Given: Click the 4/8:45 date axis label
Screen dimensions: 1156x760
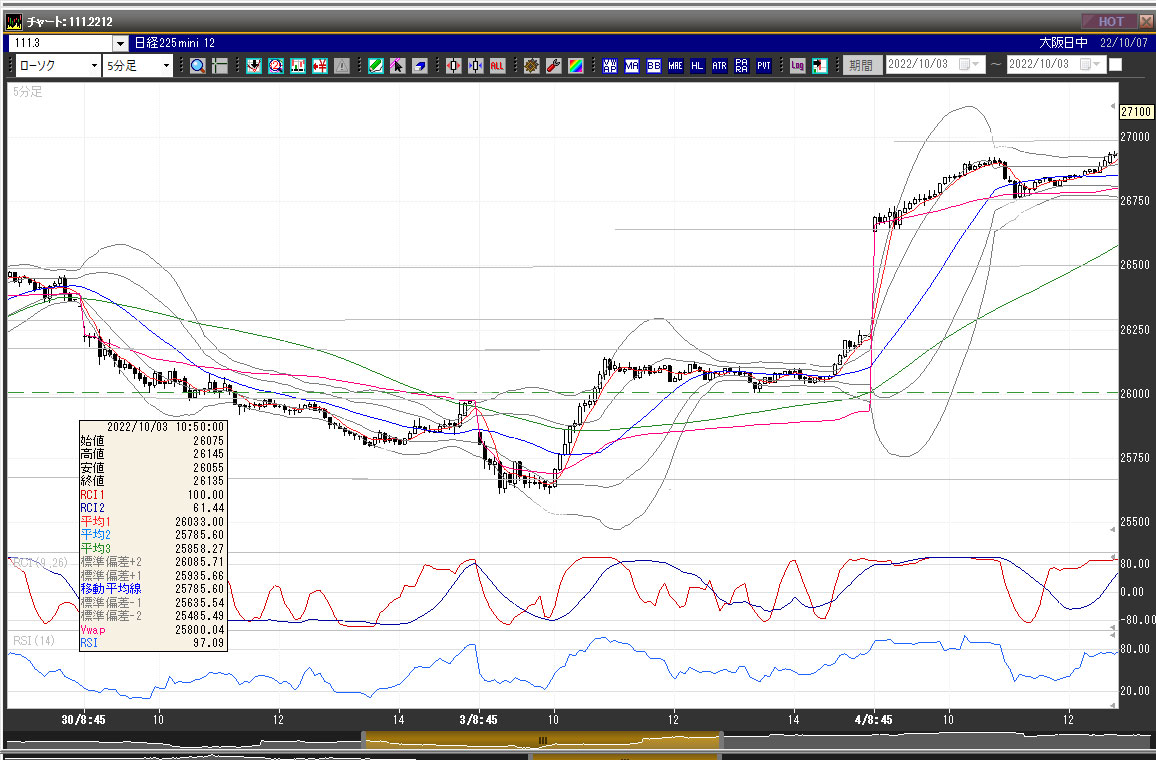Looking at the screenshot, I should point(874,719).
